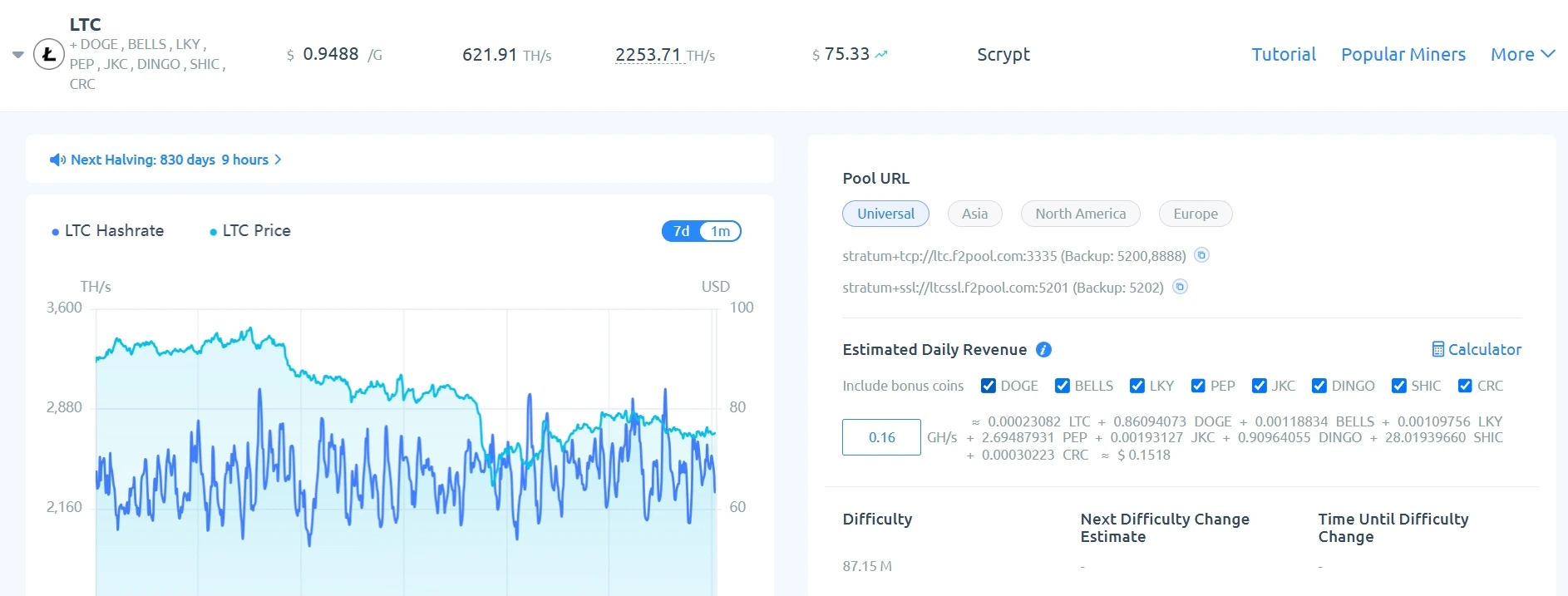Toggle the BELLS bonus coin checkbox
The width and height of the screenshot is (1568, 596).
(1063, 386)
